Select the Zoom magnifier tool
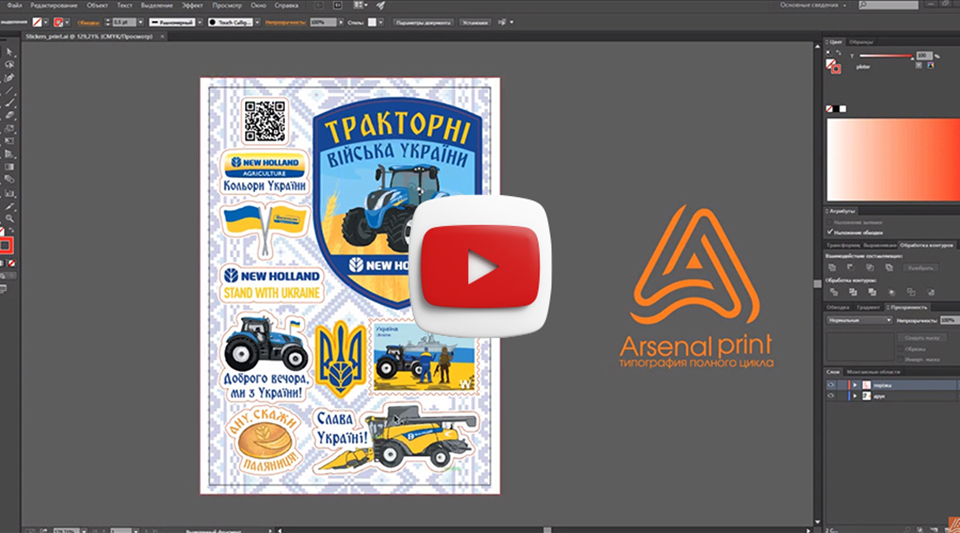This screenshot has height=533, width=960. coord(9,217)
